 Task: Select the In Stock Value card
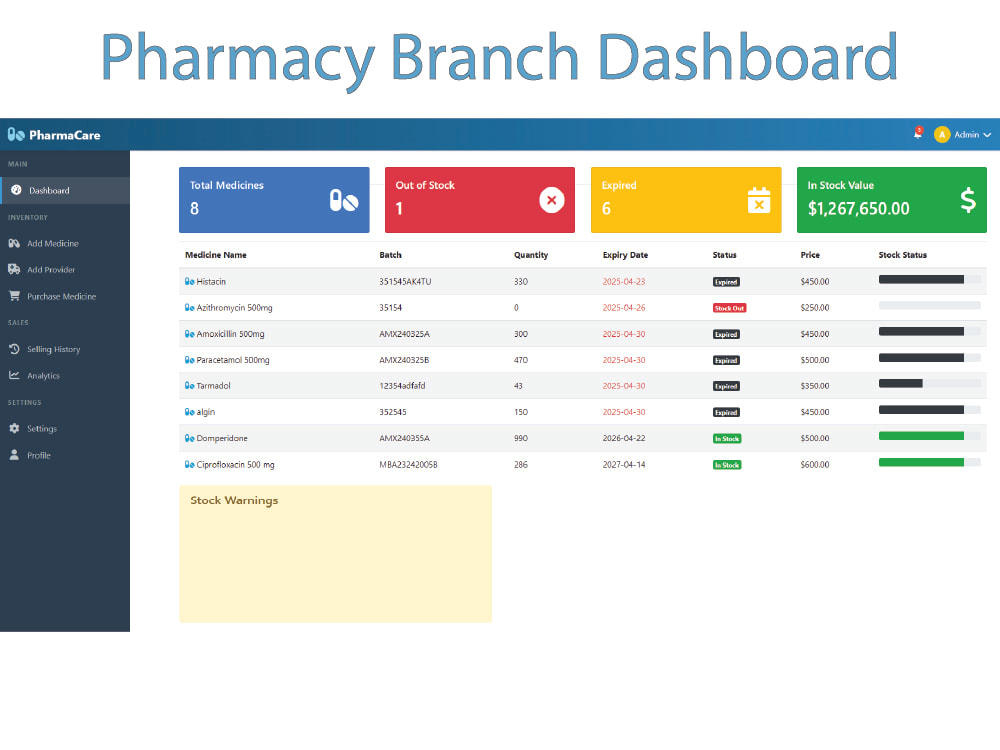[892, 200]
